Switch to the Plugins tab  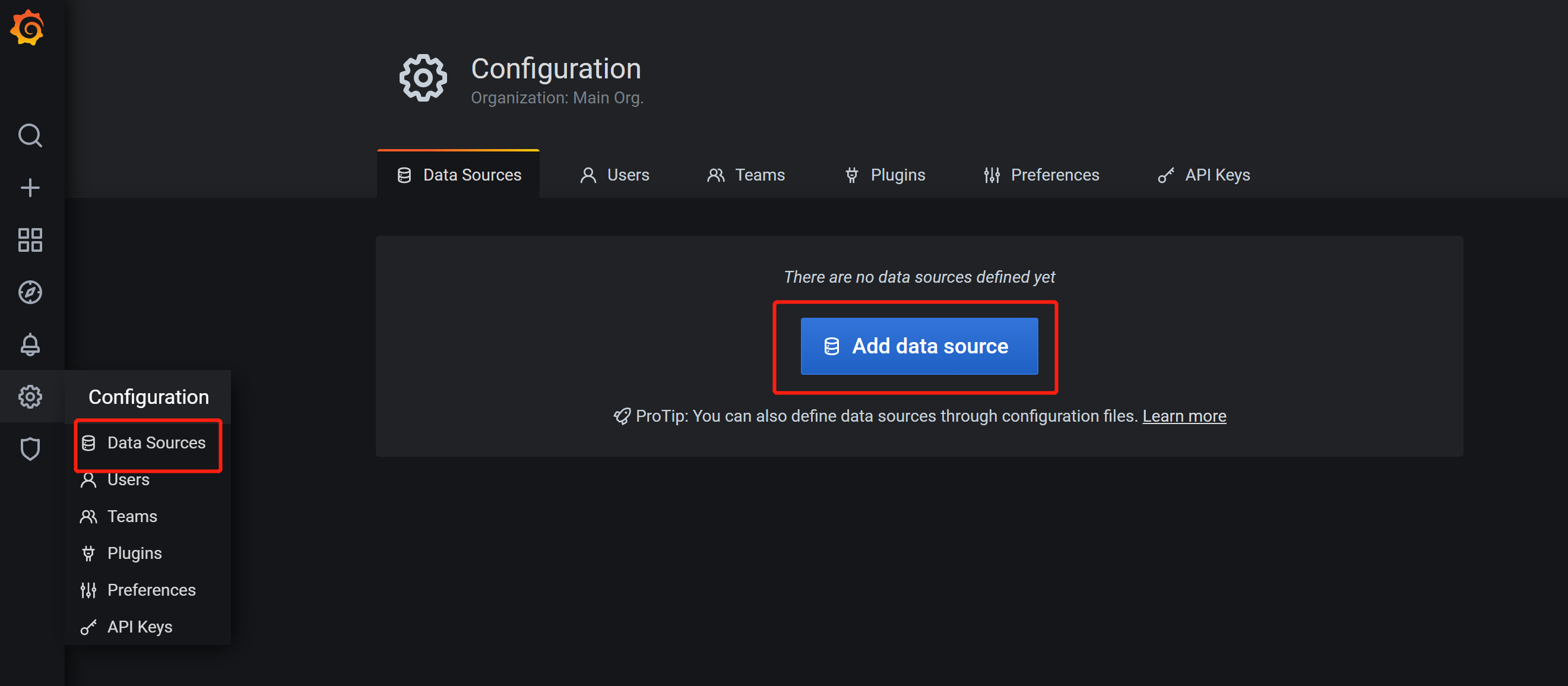tap(885, 175)
